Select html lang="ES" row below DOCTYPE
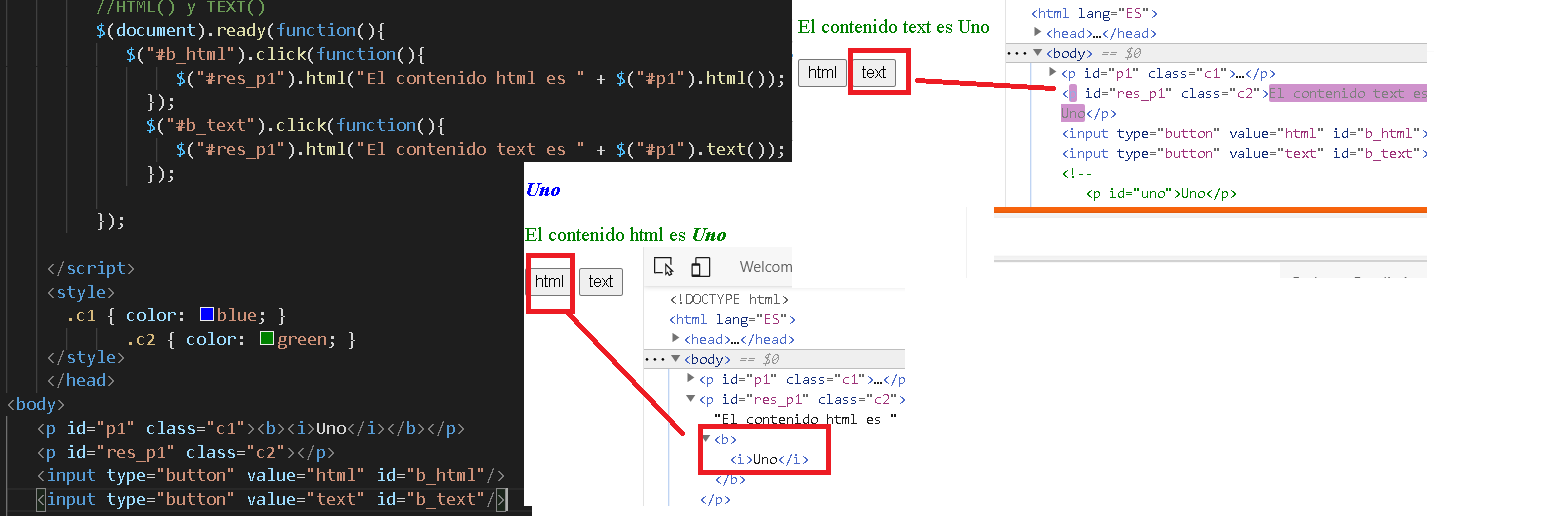 [732, 319]
